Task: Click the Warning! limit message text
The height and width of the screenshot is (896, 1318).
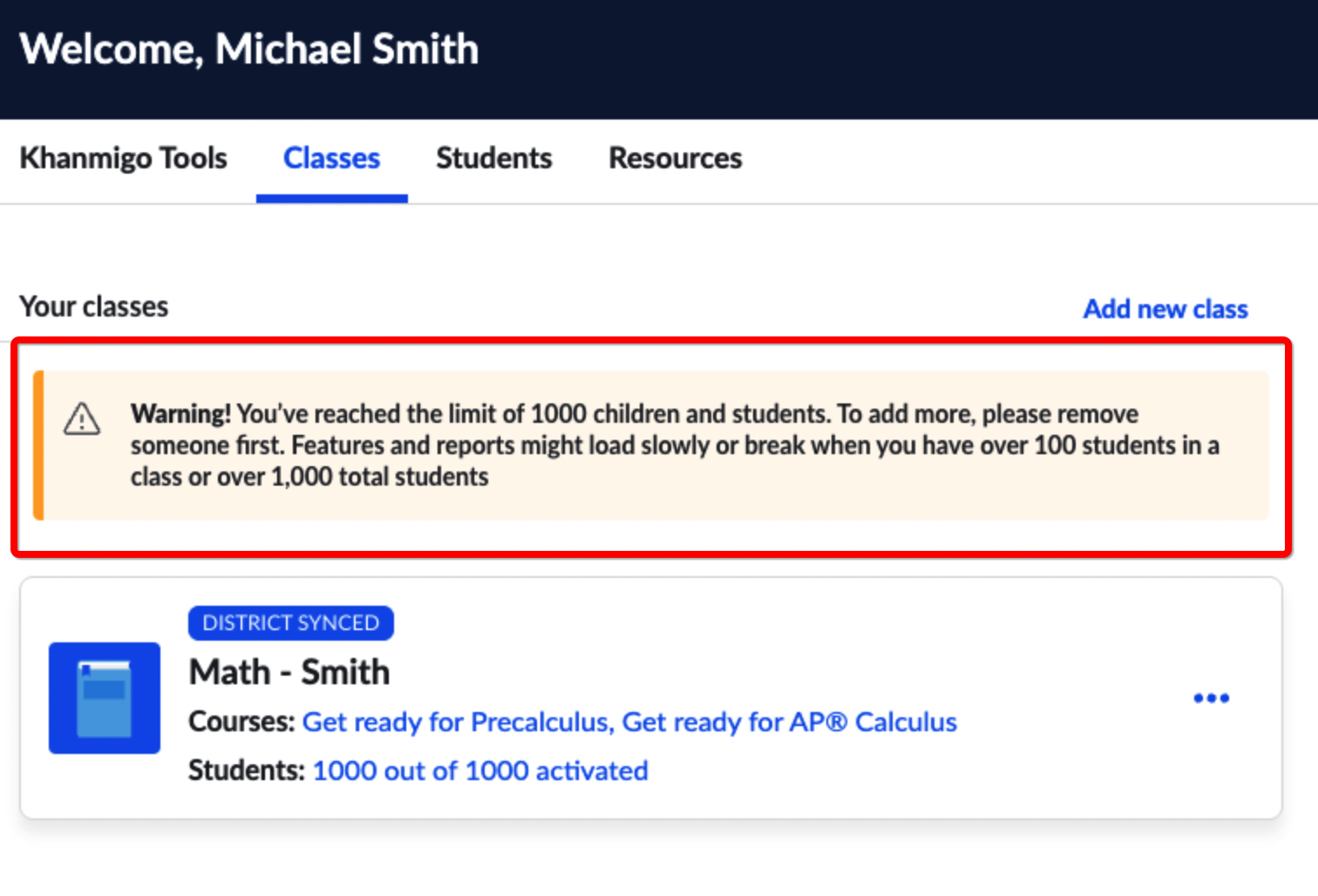Action: (675, 445)
